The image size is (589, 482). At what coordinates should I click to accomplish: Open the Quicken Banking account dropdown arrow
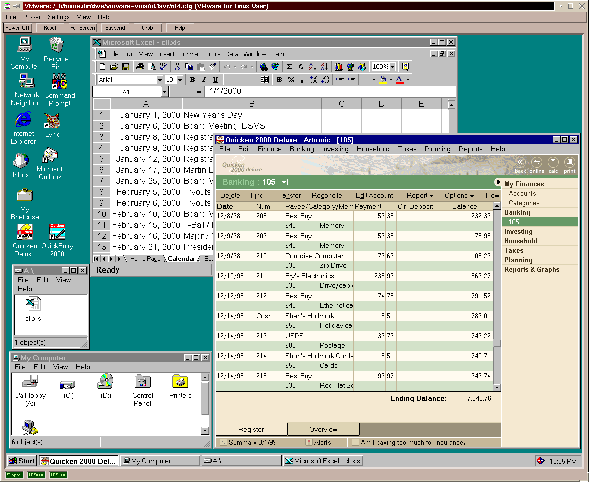tap(285, 182)
